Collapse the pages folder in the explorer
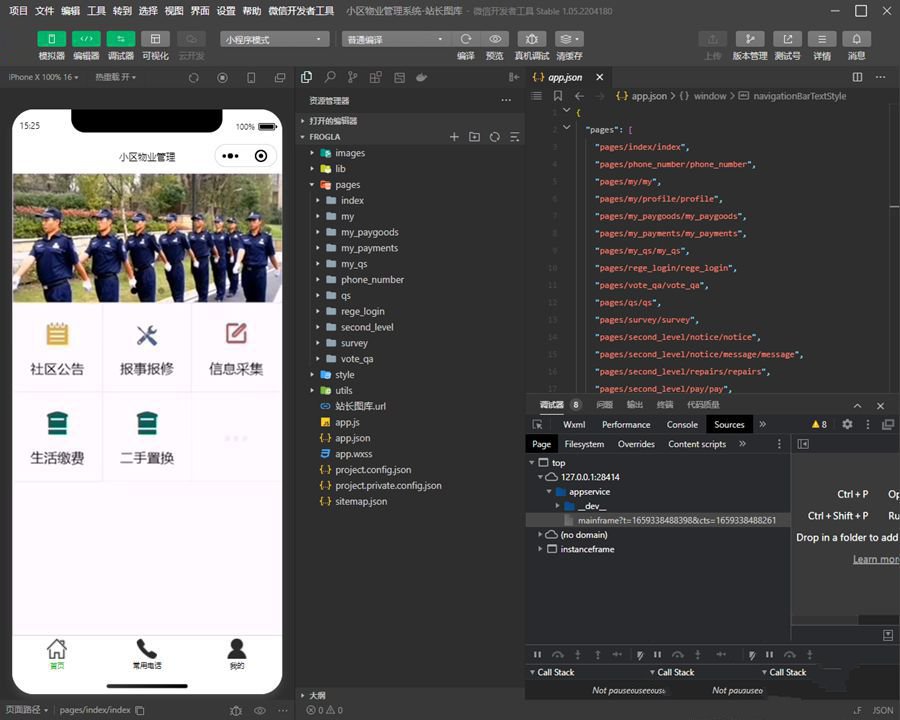900x720 pixels. 312,184
